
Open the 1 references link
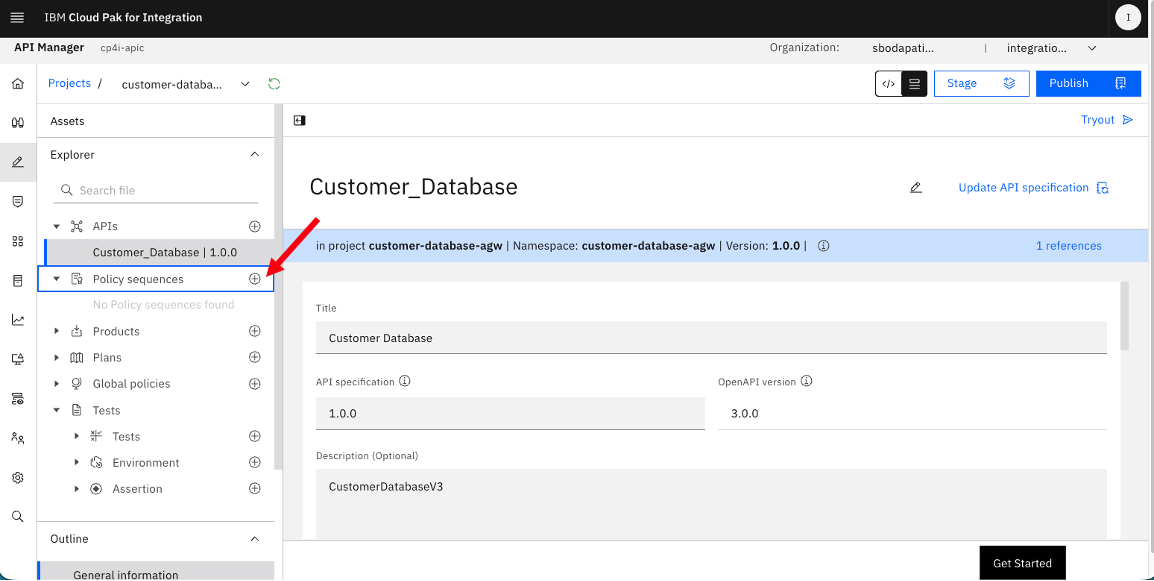(1069, 246)
